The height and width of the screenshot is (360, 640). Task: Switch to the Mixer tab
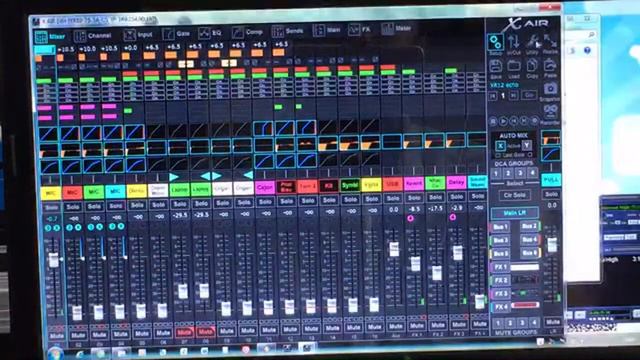[x=51, y=37]
